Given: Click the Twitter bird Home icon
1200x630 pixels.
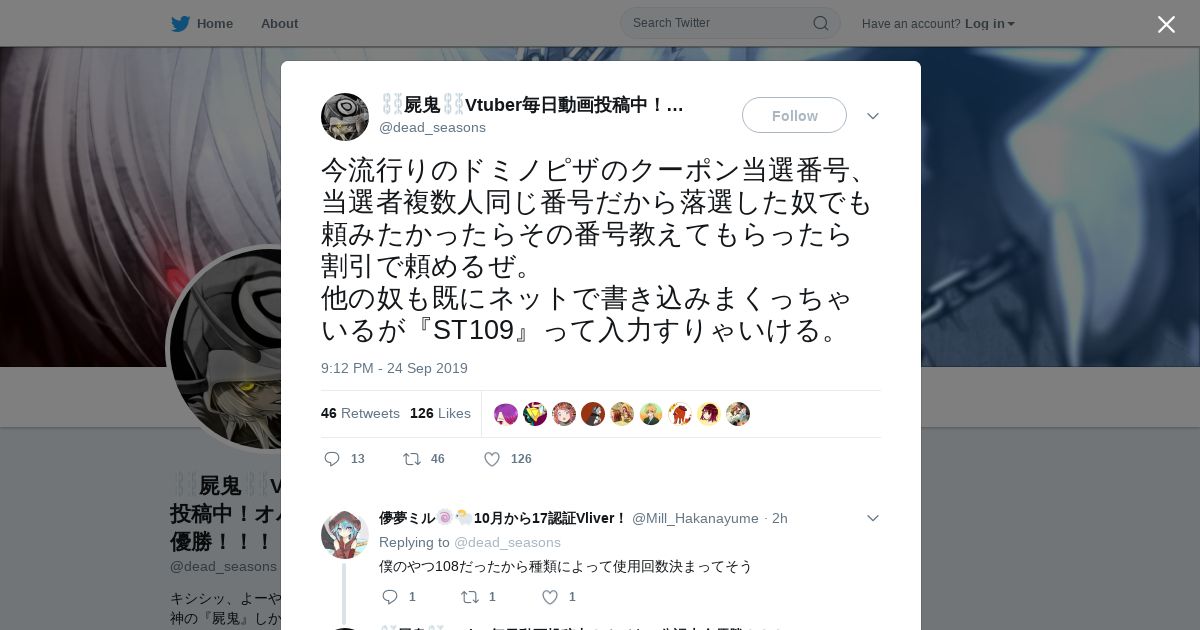Looking at the screenshot, I should pyautogui.click(x=180, y=23).
